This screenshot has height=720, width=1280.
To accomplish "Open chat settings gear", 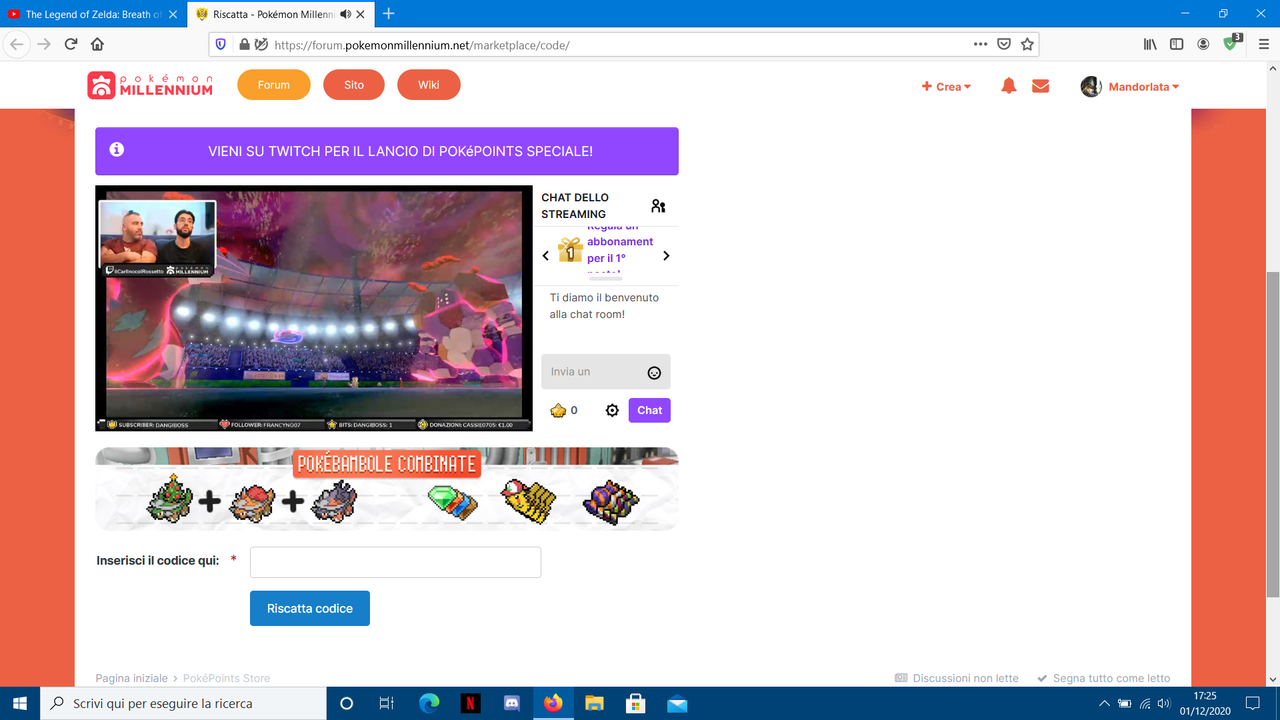I will [612, 410].
